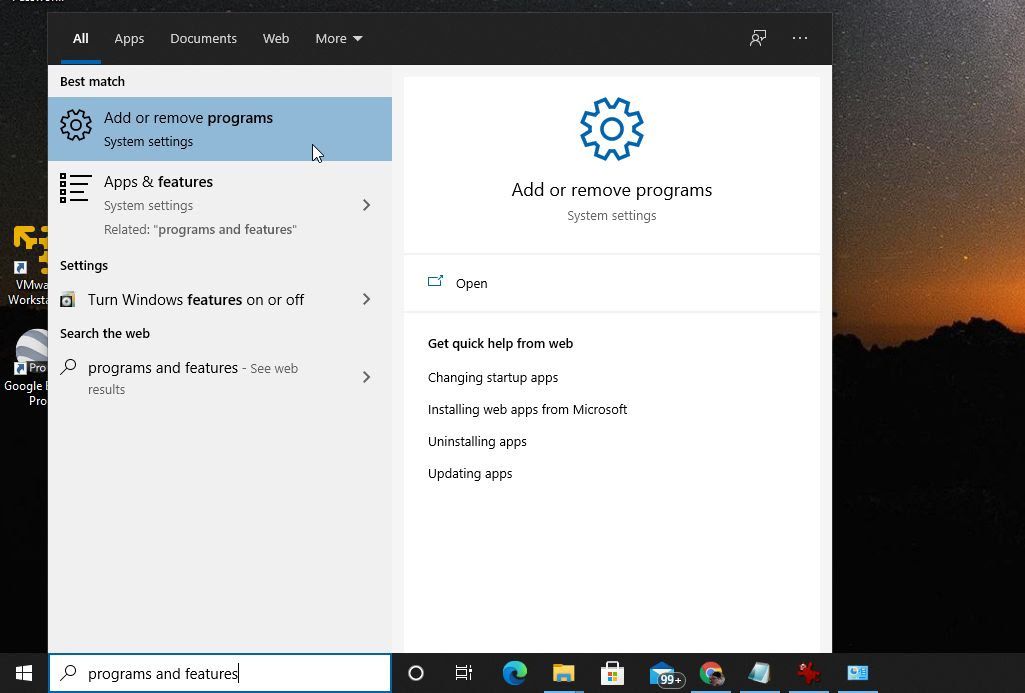Open the blue window app at taskbar end

click(x=858, y=673)
